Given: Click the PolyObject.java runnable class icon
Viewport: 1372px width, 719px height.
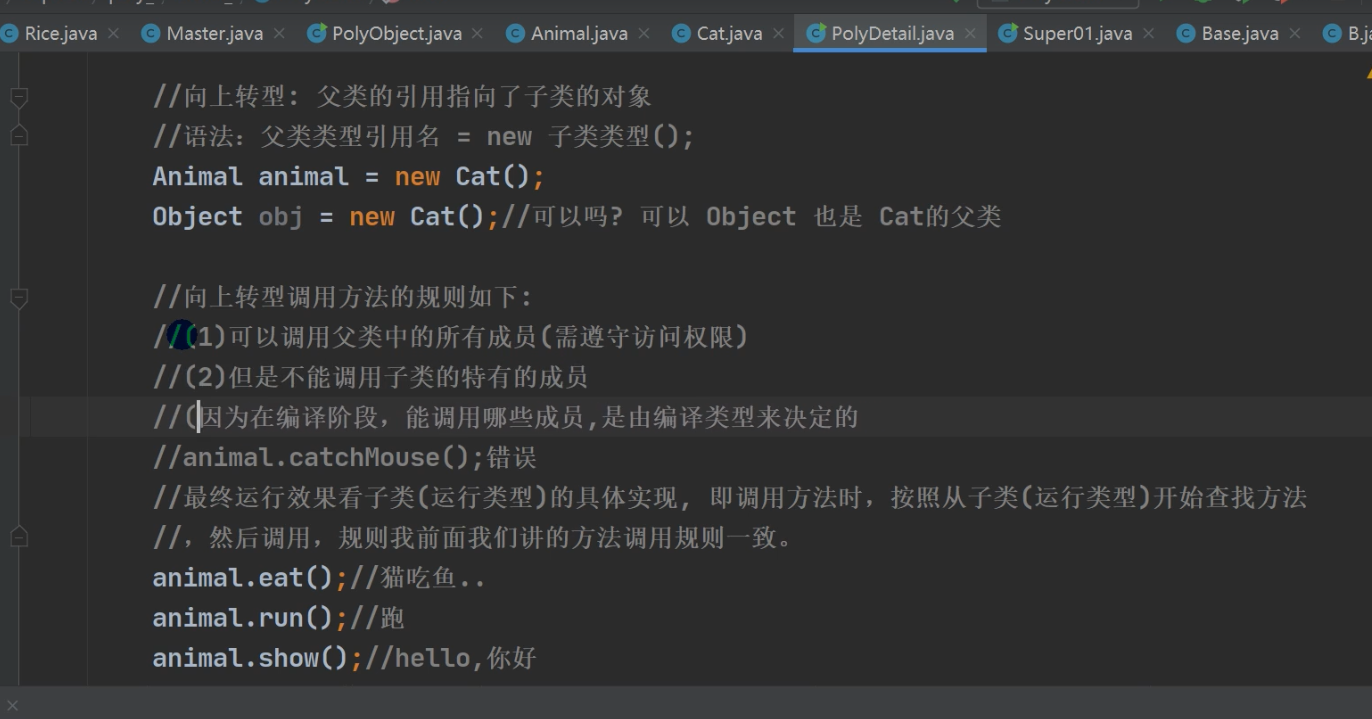Looking at the screenshot, I should pos(317,34).
